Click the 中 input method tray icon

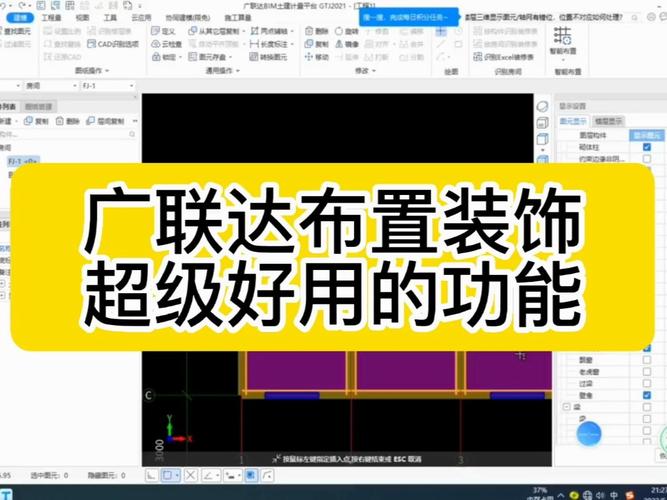(x=614, y=495)
